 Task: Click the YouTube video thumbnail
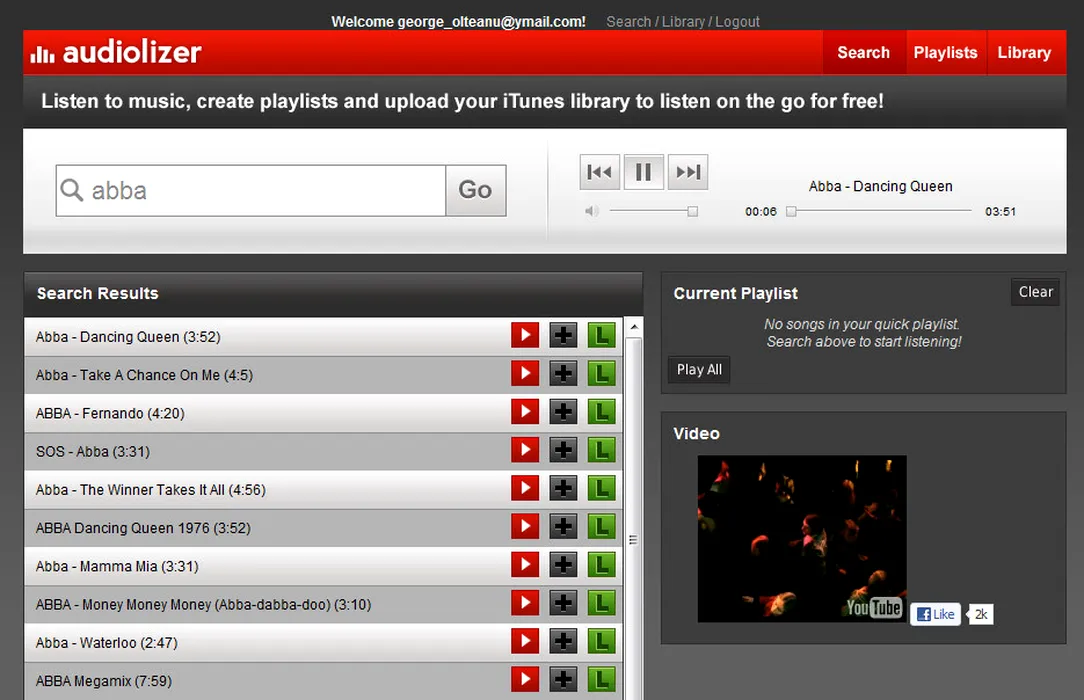[x=802, y=538]
